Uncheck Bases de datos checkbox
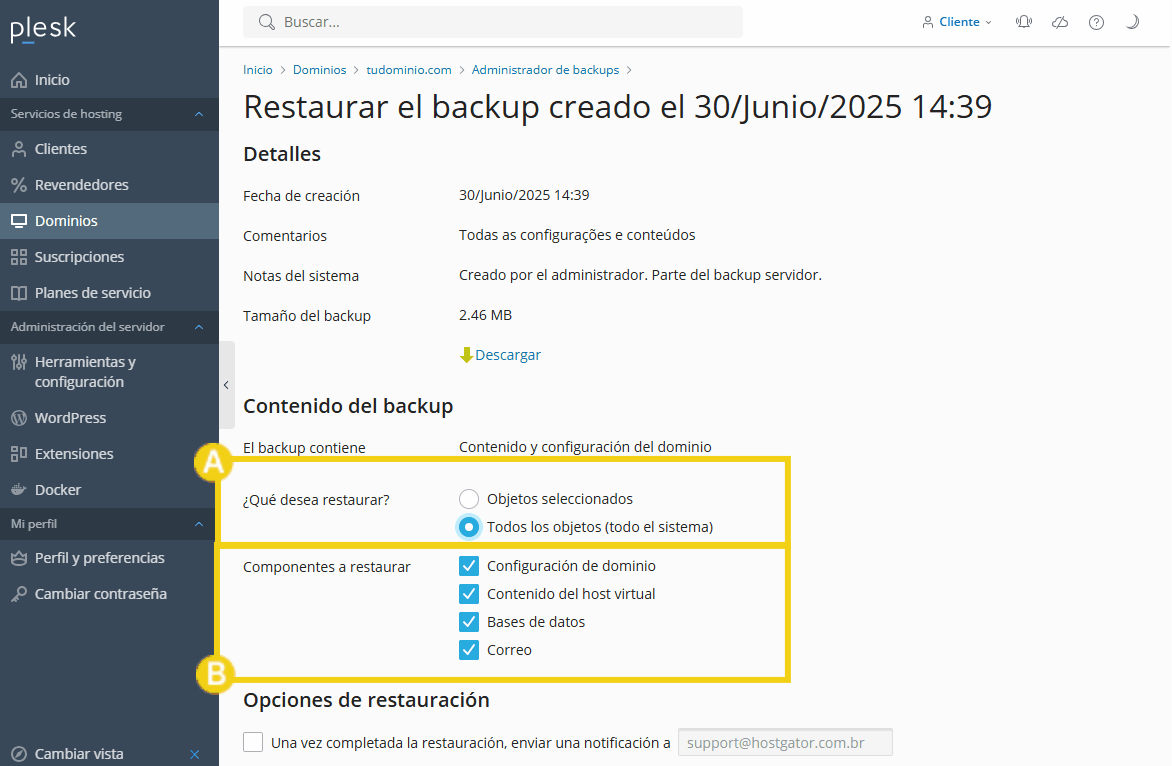 [x=469, y=622]
